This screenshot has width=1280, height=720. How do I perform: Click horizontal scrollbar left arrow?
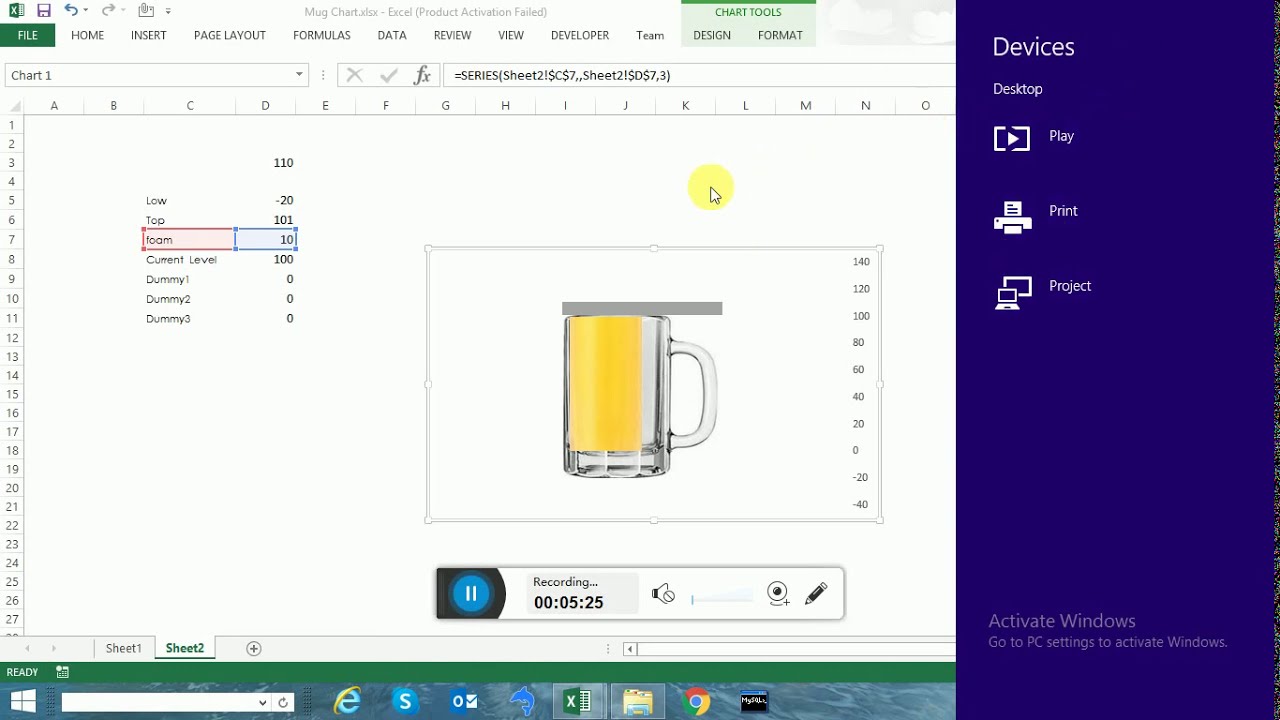[x=630, y=649]
